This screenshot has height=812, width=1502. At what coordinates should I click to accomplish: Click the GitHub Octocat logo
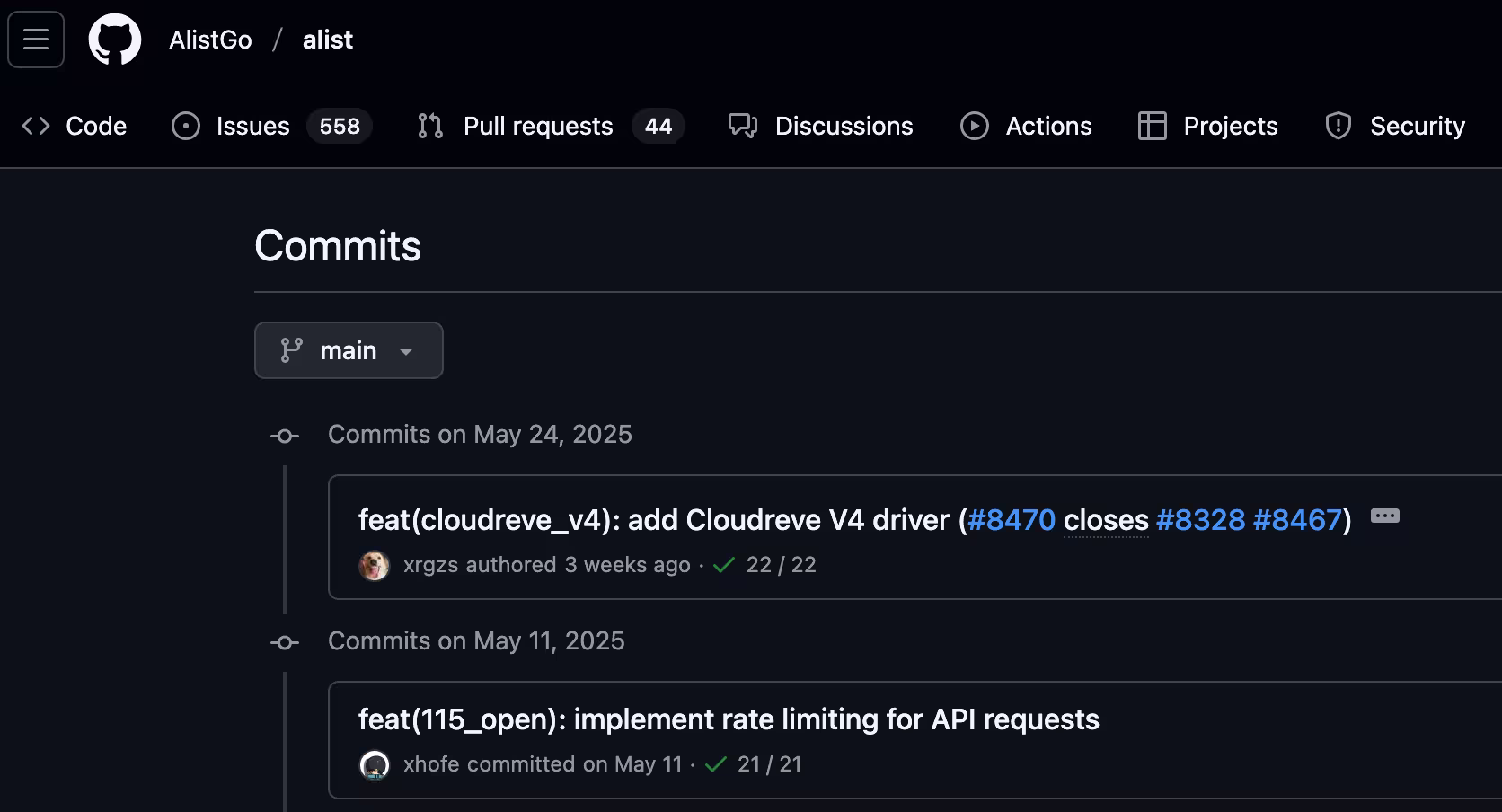tap(115, 40)
